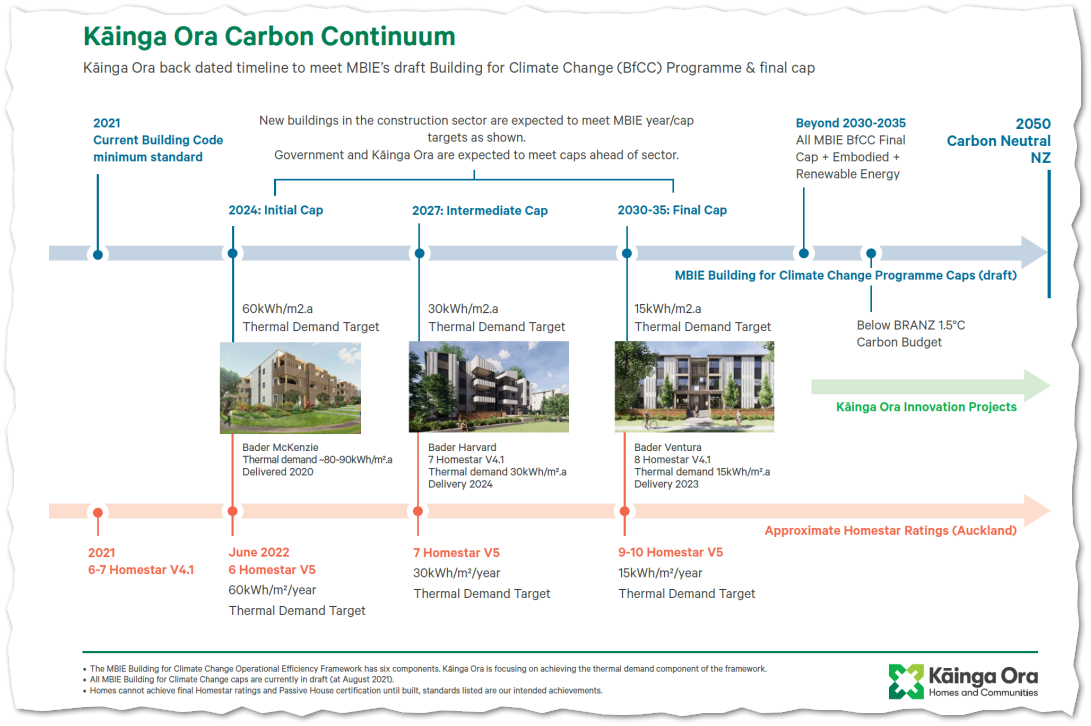Viewport: 1091px width, 726px height.
Task: Open the Bader McKenzie building image
Action: [x=290, y=388]
